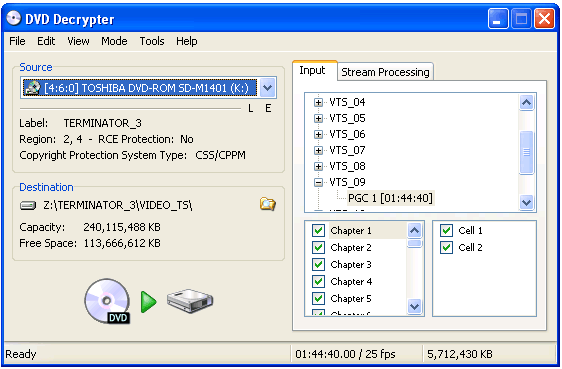Screen dimensions: 562x369
Task: Click the chapter list scroll up arrow
Action: pos(414,230)
